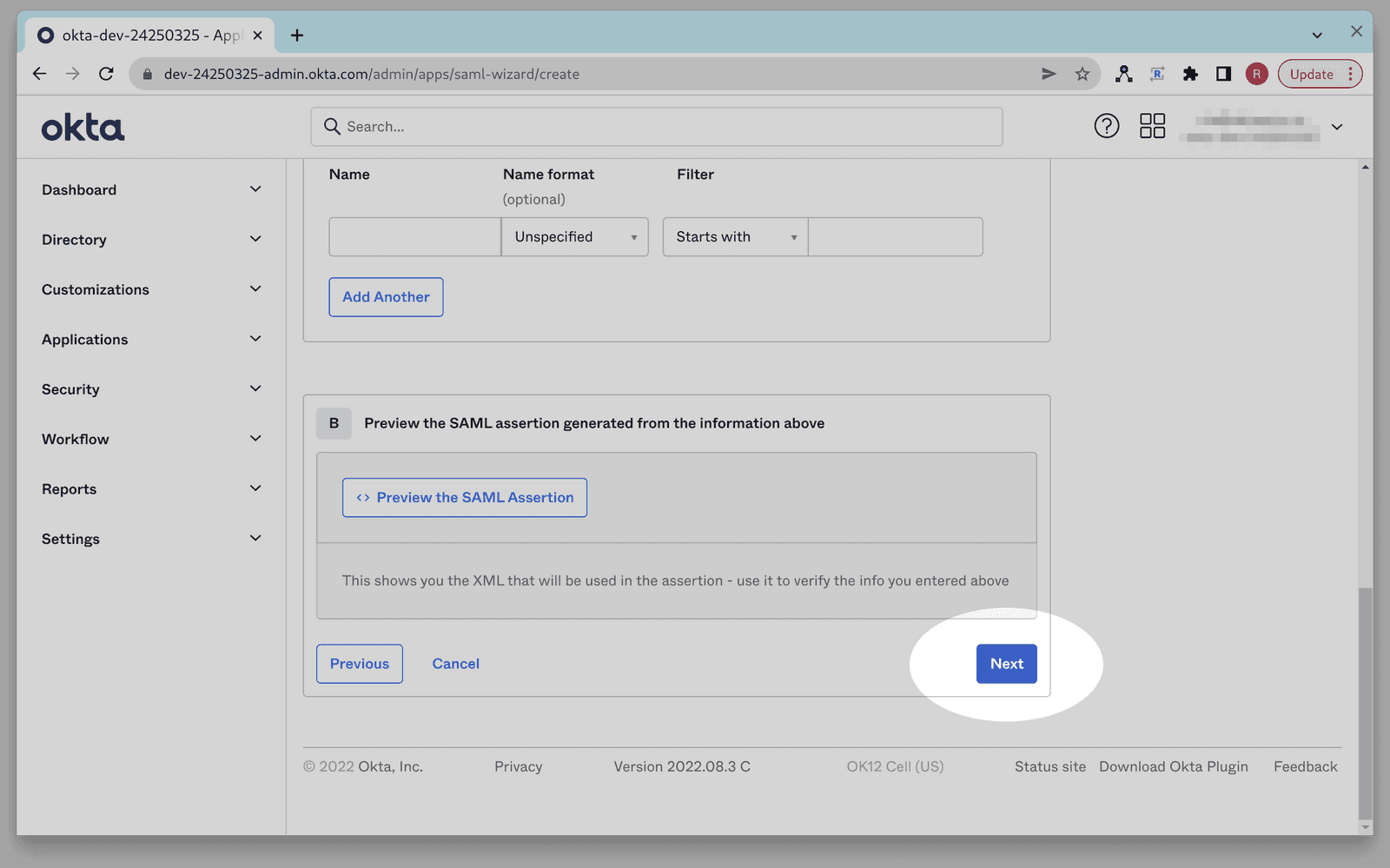Viewport: 1390px width, 868px height.
Task: Click the 'OK12 Cell (US)' footer text
Action: (895, 766)
